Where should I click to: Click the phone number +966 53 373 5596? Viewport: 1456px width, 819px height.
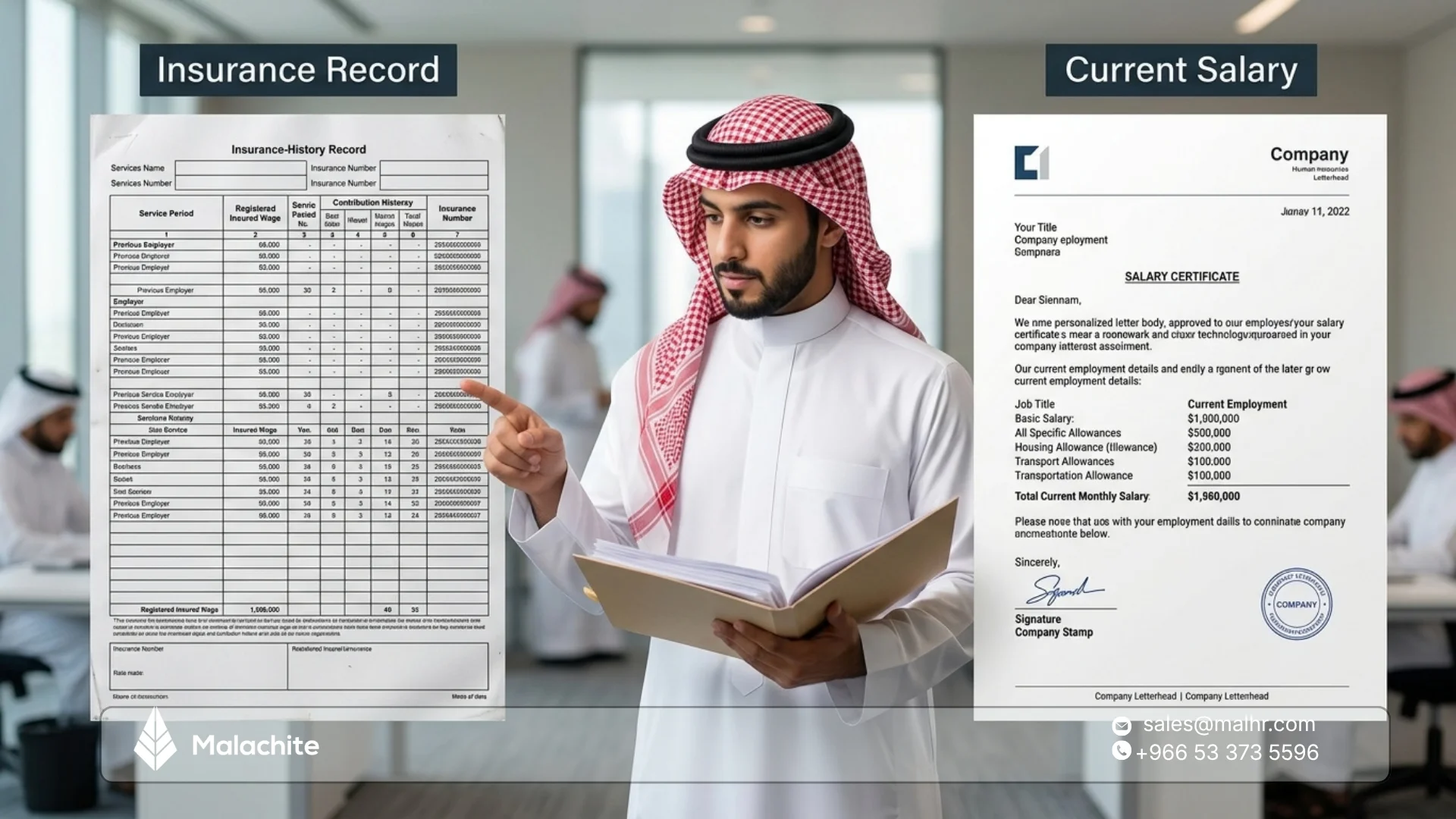[1227, 752]
